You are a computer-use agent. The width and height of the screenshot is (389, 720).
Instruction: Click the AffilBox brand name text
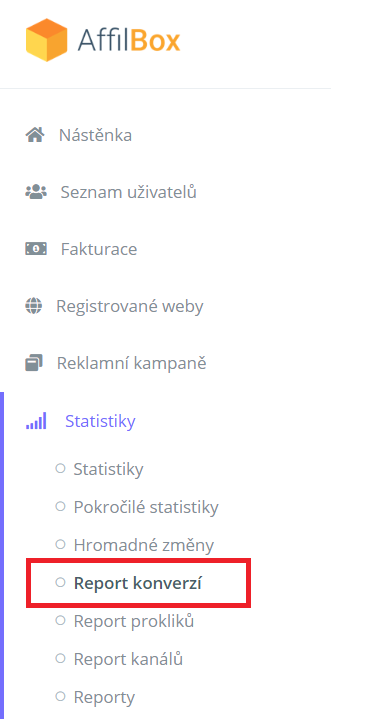pos(129,40)
